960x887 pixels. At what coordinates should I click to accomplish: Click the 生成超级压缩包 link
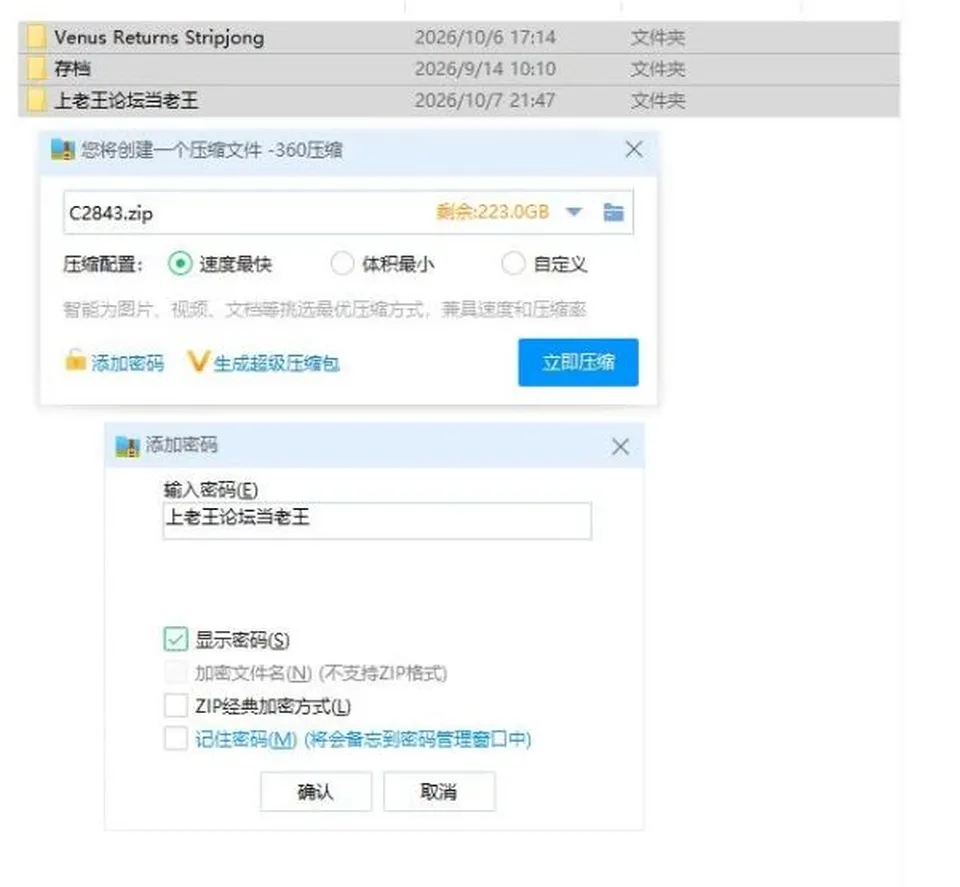click(276, 364)
